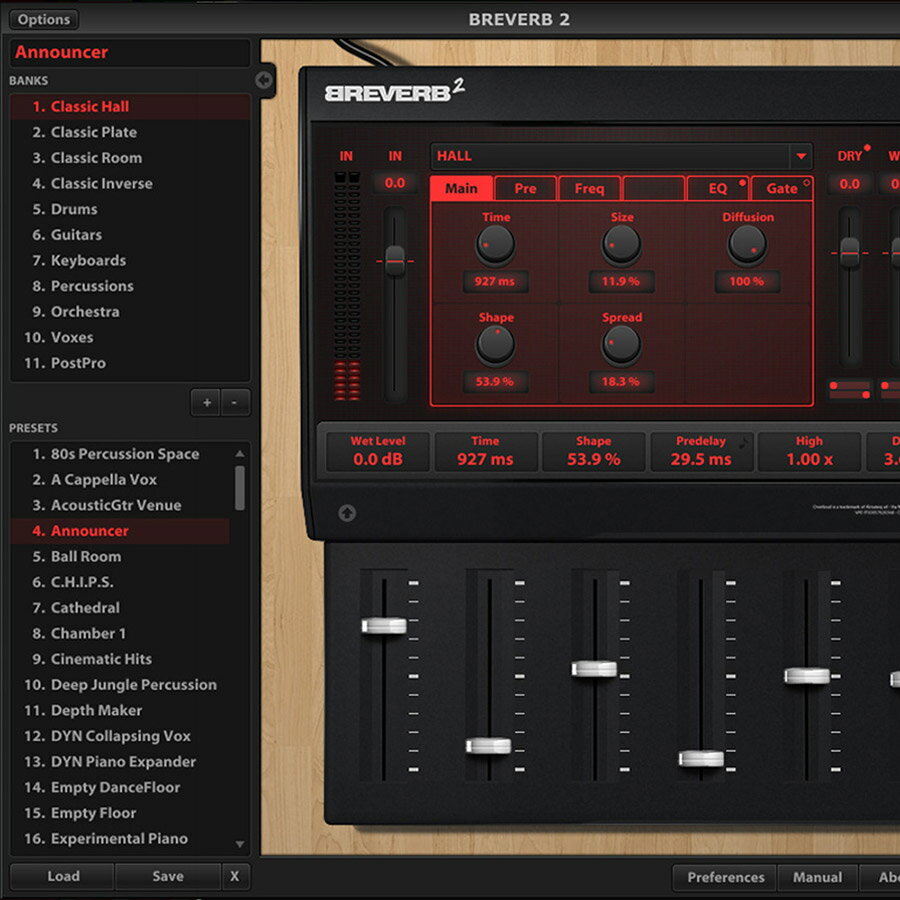
Task: Toggle the Gate enable indicator
Action: point(806,183)
